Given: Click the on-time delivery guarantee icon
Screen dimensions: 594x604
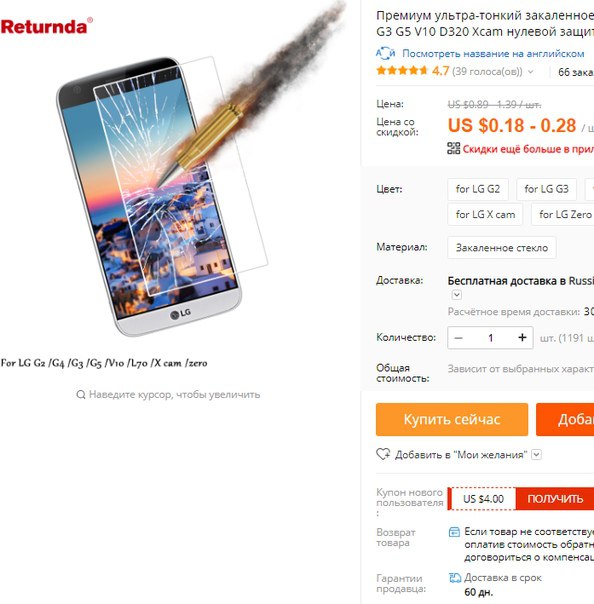Looking at the screenshot, I should coord(455,577).
